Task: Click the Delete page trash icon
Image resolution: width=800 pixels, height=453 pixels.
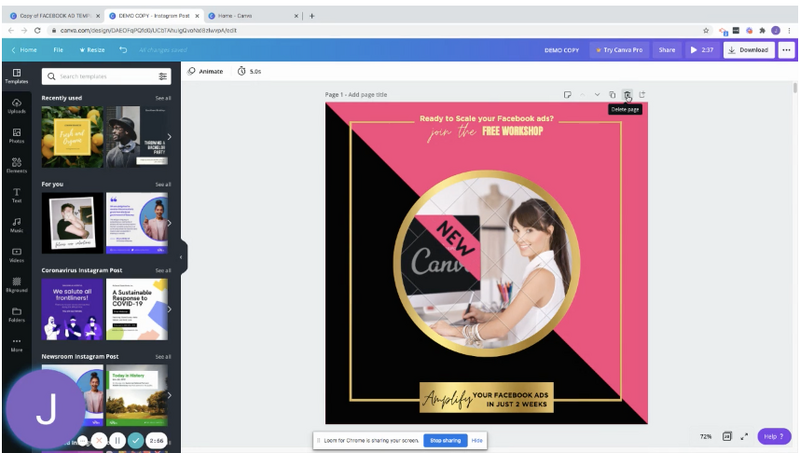Action: [627, 95]
